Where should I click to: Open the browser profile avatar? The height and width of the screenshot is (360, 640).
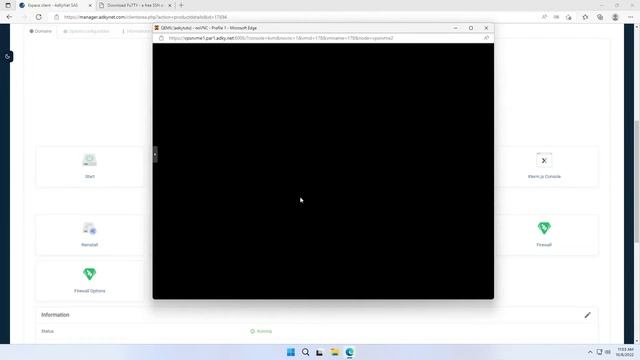click(615, 17)
